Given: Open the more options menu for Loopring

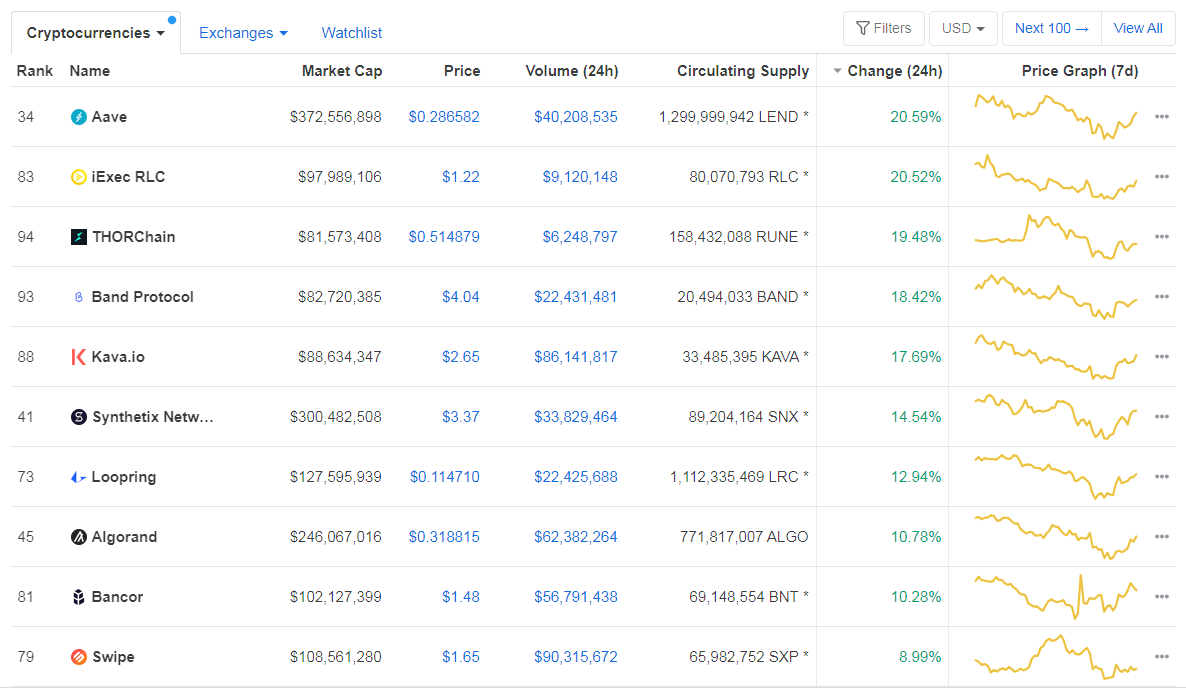Looking at the screenshot, I should [x=1162, y=477].
